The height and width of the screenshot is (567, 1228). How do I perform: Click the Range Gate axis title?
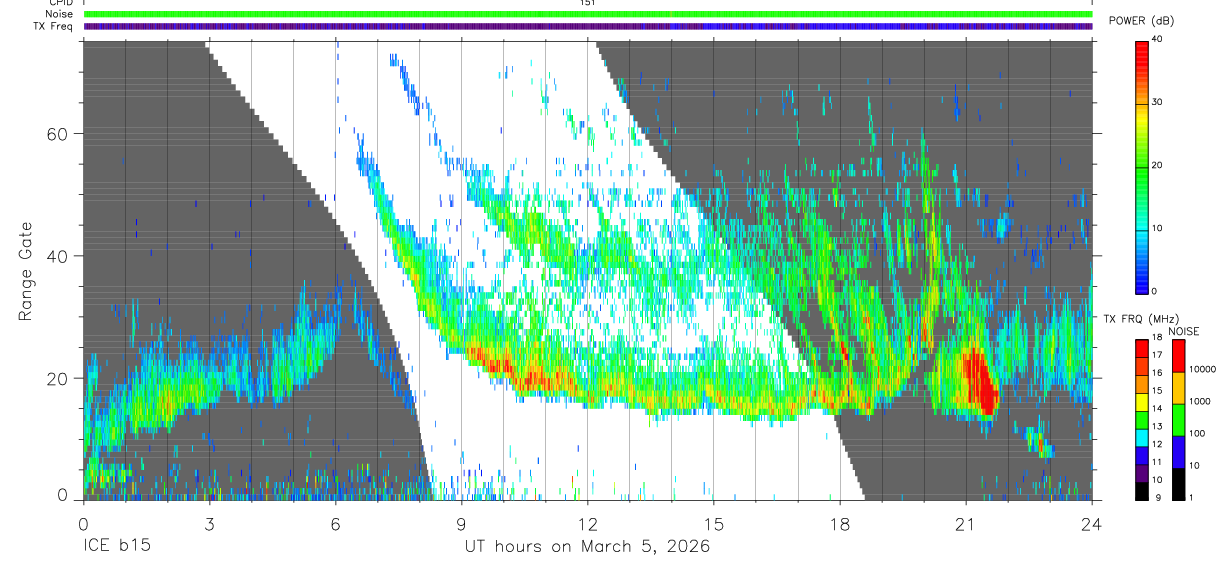click(x=27, y=270)
